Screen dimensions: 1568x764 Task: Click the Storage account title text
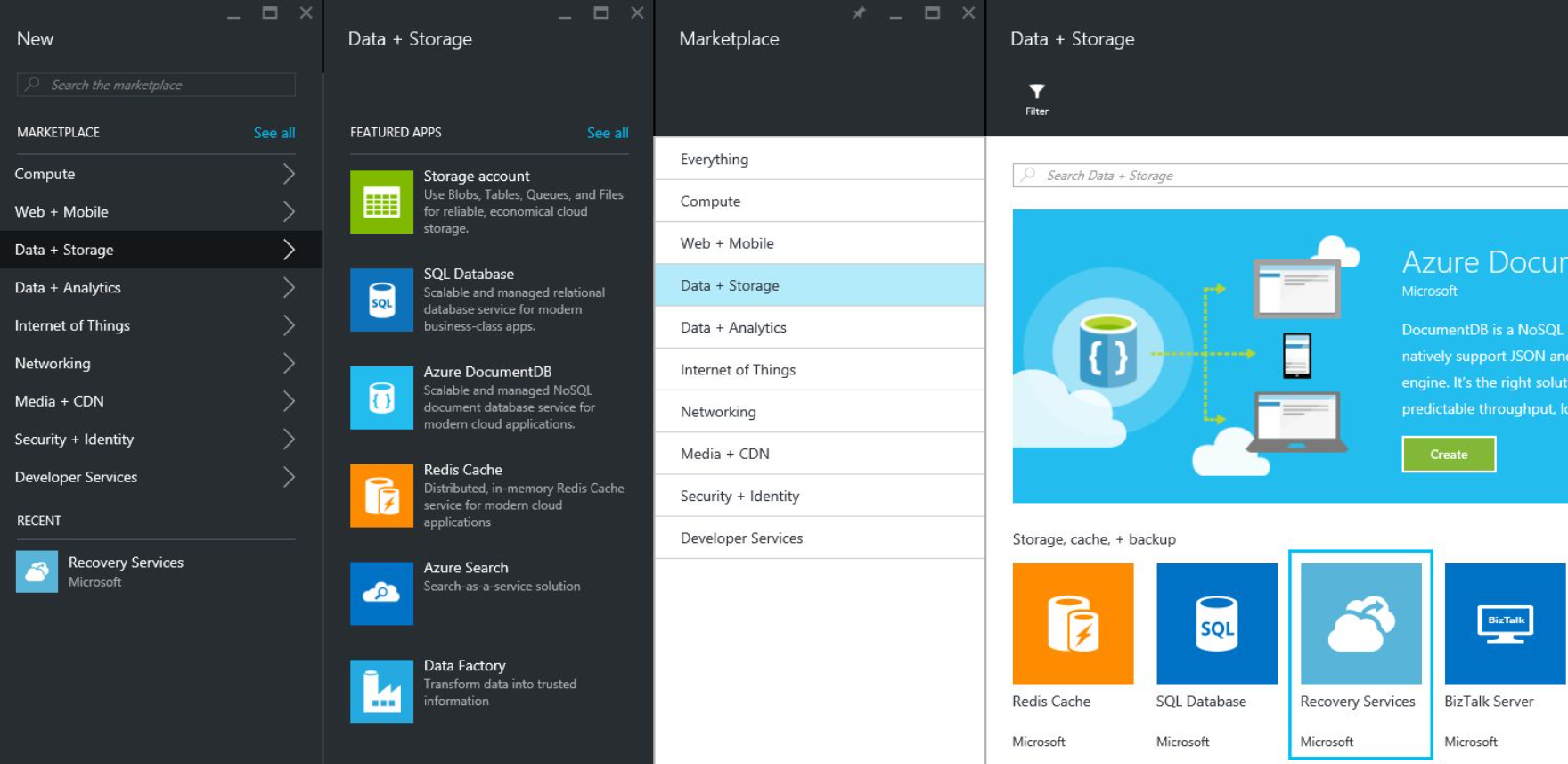pos(477,176)
